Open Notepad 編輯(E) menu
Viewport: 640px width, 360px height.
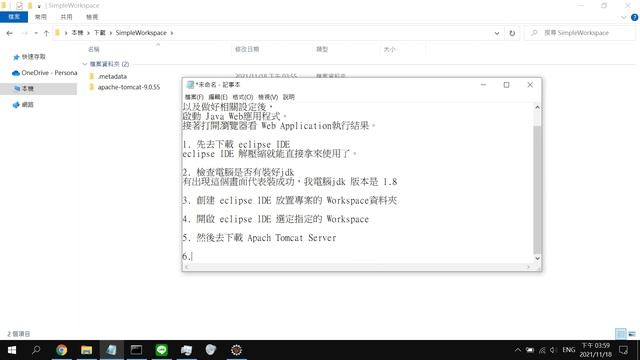[218, 97]
